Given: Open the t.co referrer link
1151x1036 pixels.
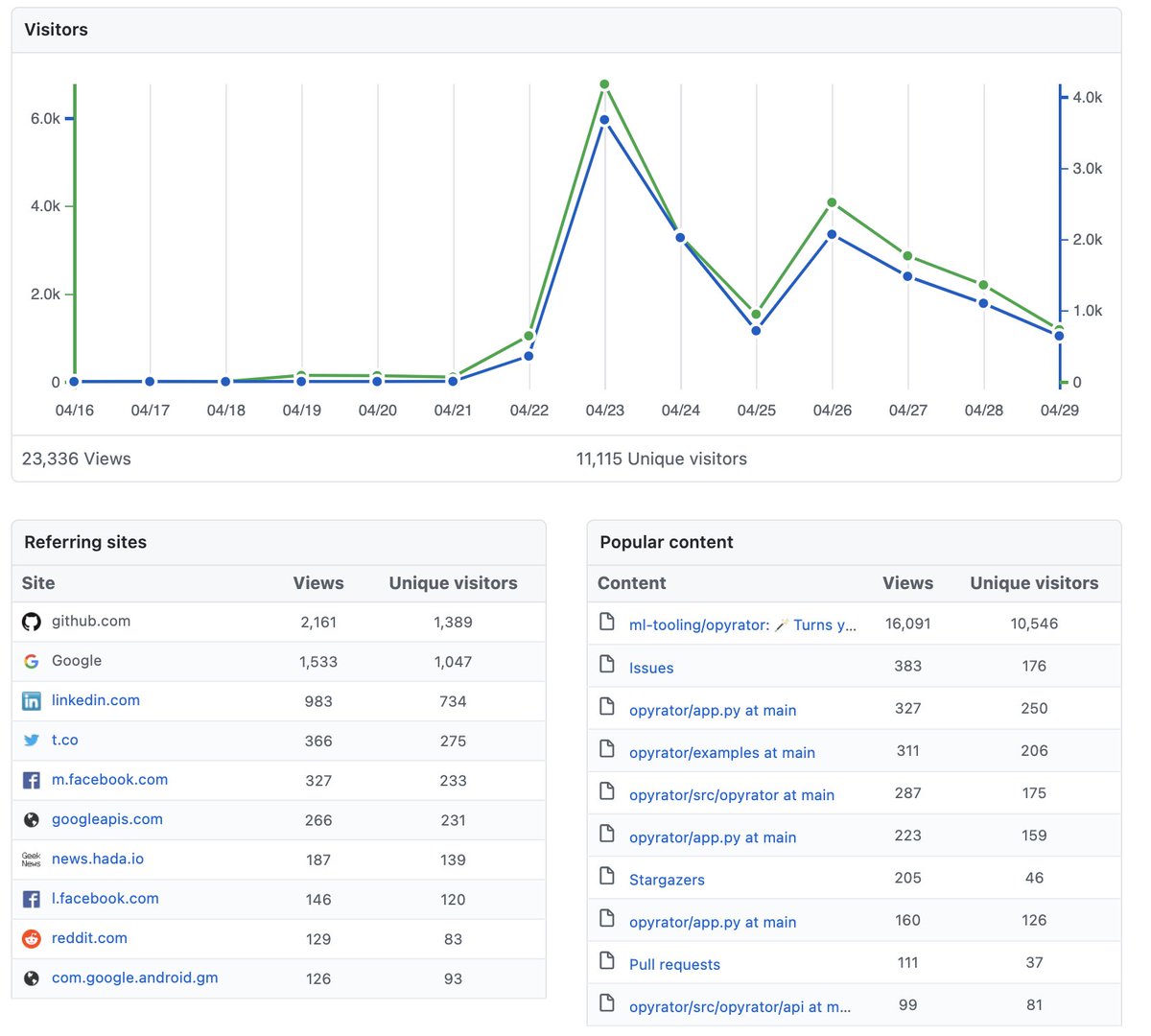Looking at the screenshot, I should pos(65,740).
